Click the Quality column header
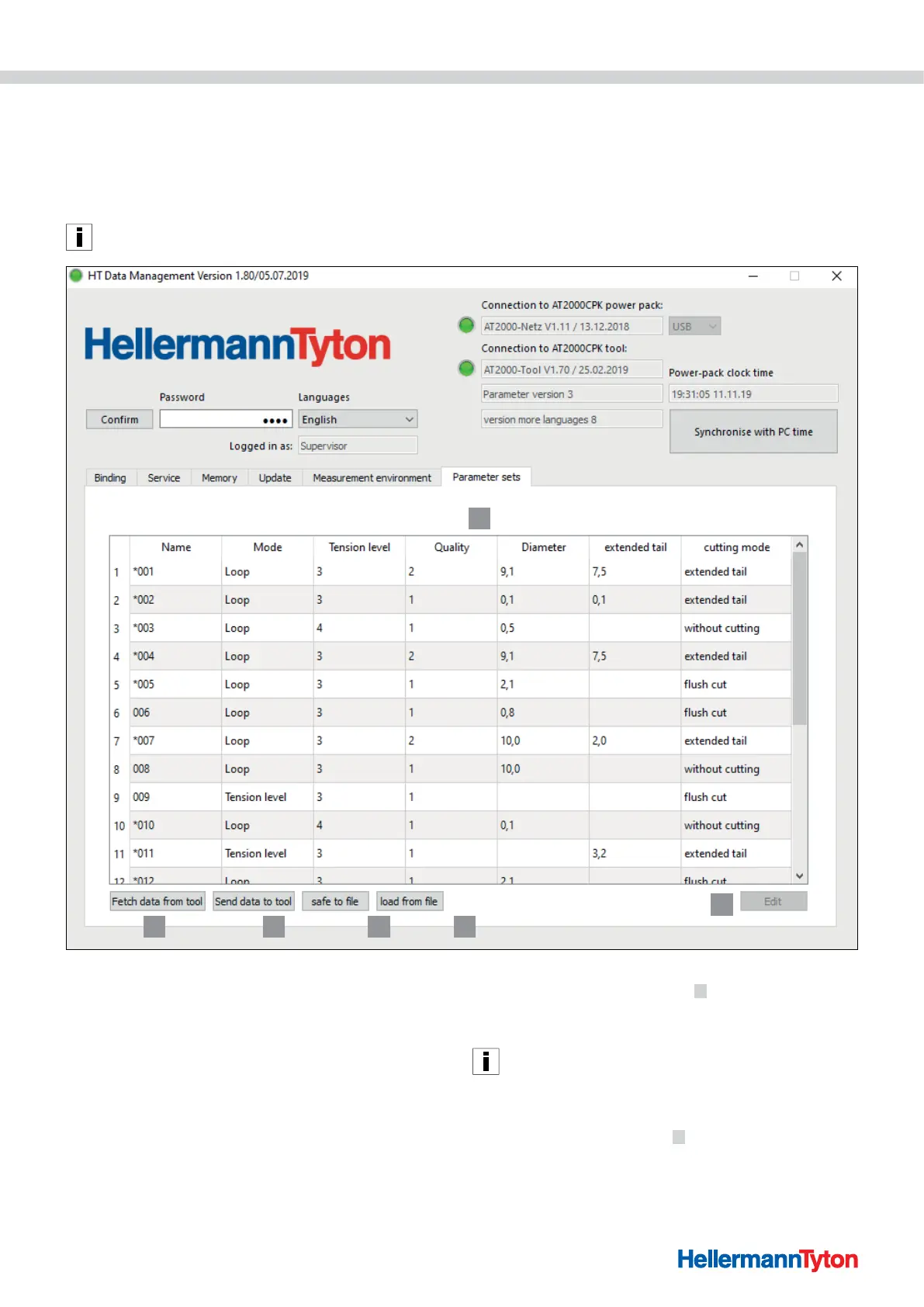The height and width of the screenshot is (1307, 924). 452,547
